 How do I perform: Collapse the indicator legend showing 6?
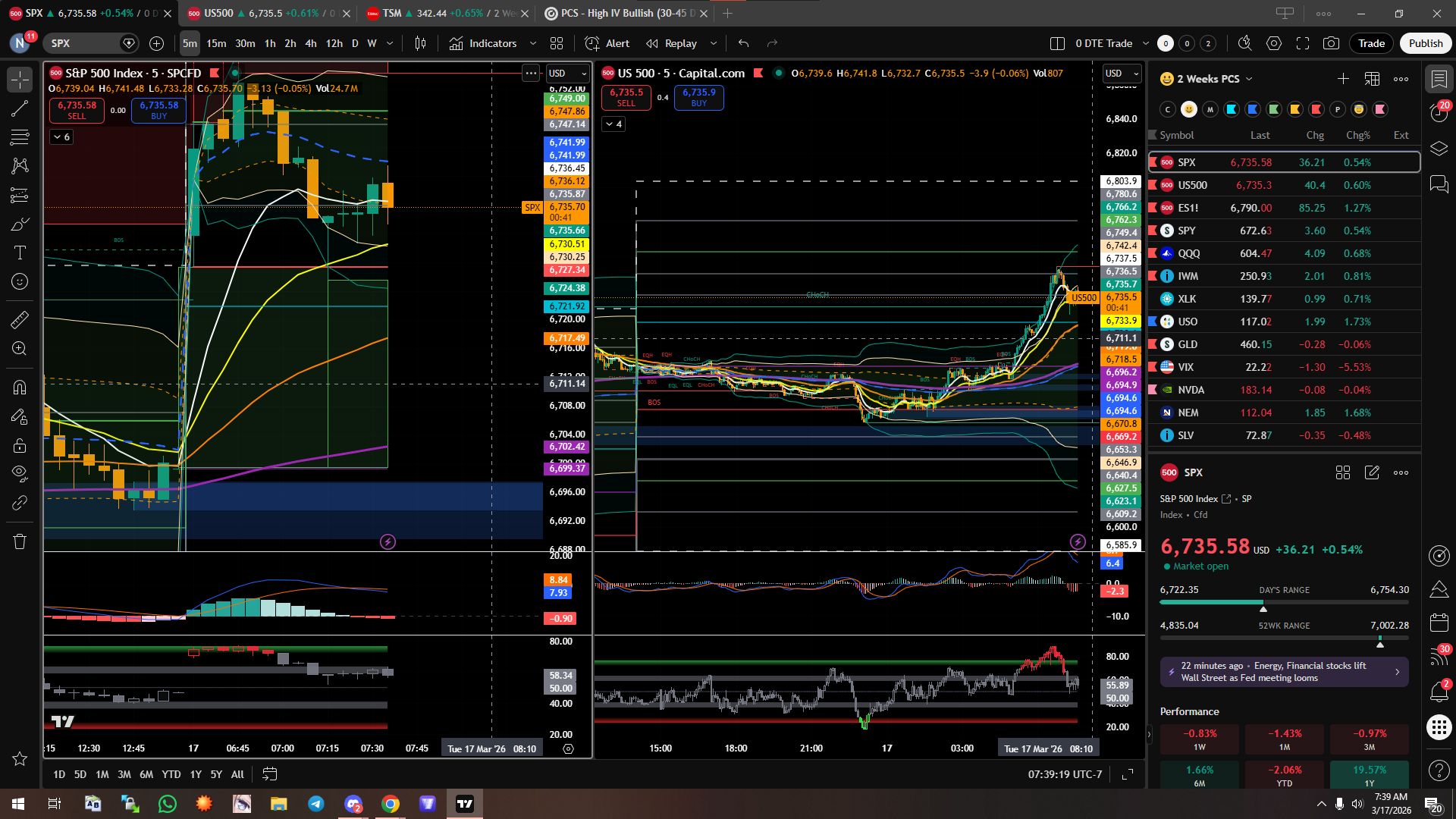click(61, 136)
